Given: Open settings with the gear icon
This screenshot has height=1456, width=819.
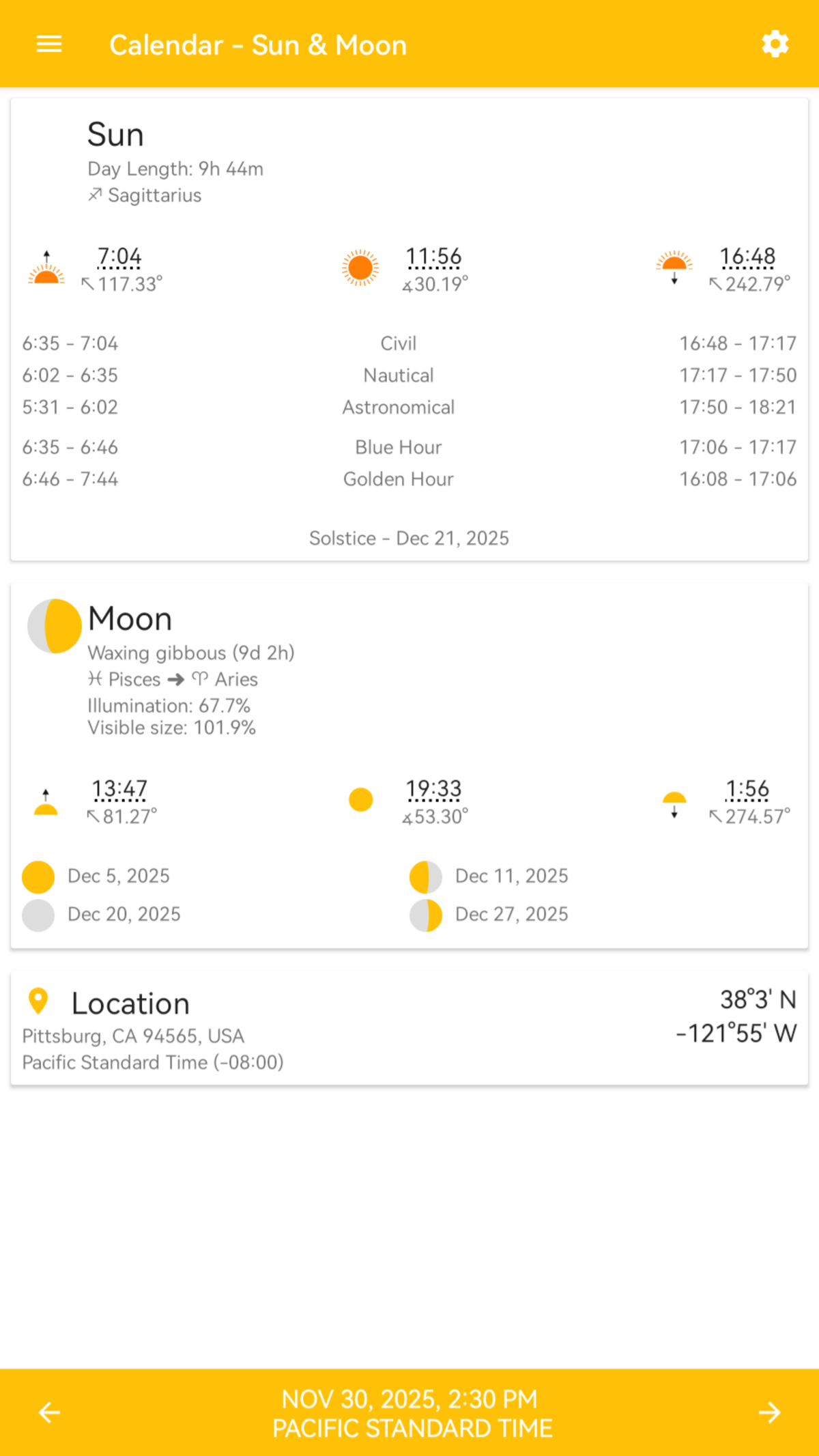Looking at the screenshot, I should [x=775, y=44].
